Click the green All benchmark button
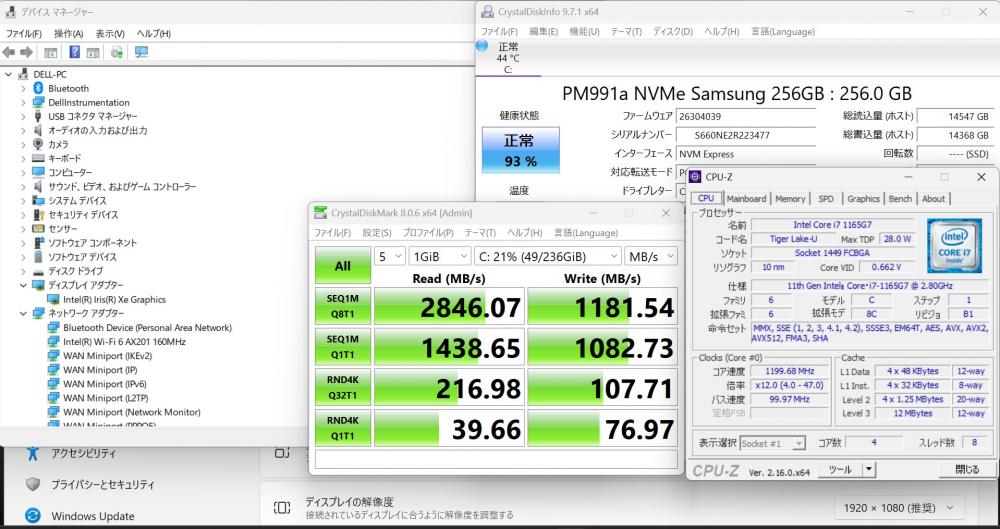The height and width of the screenshot is (529, 1000). [343, 266]
